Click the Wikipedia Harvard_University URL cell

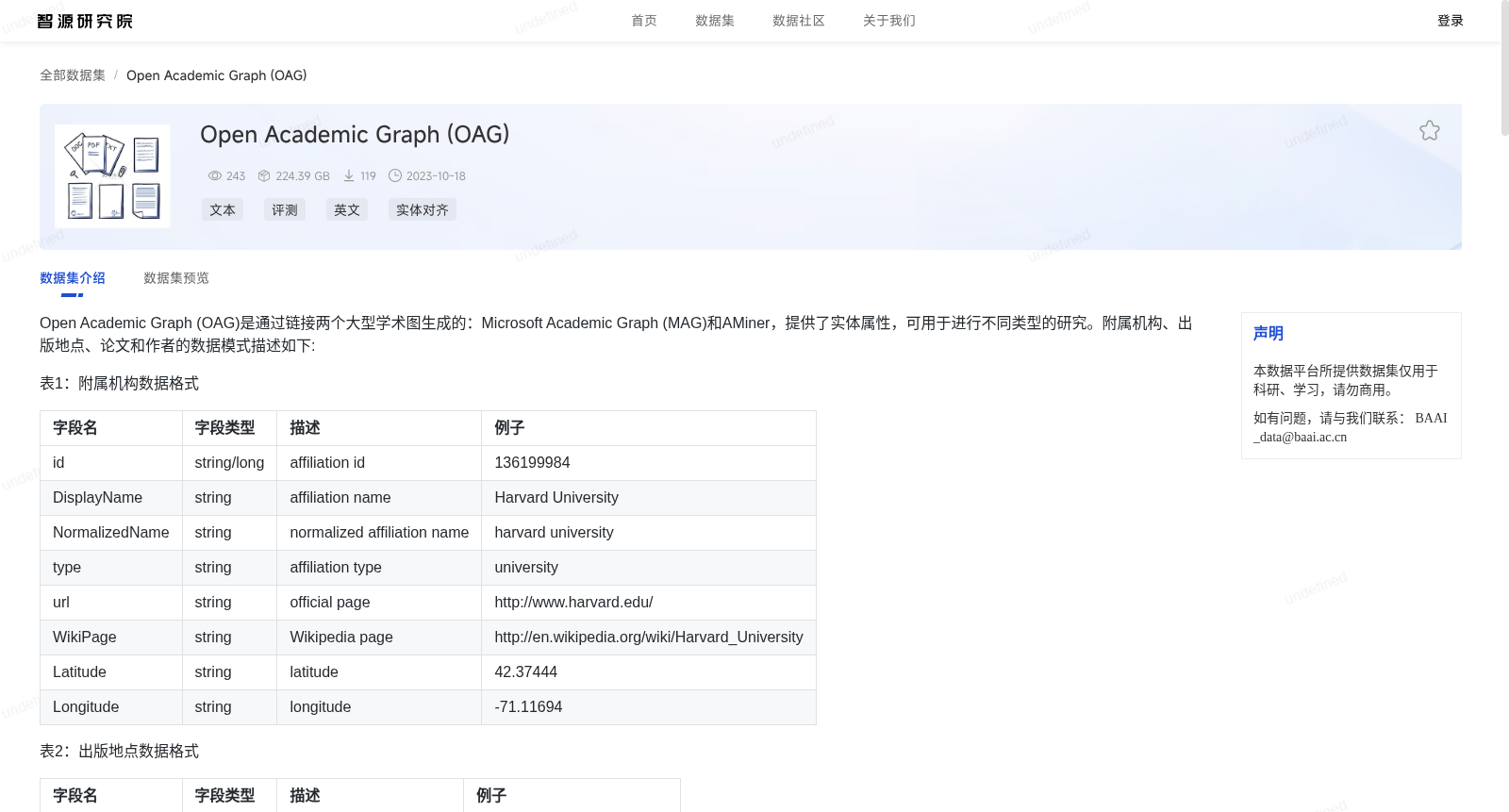649,638
